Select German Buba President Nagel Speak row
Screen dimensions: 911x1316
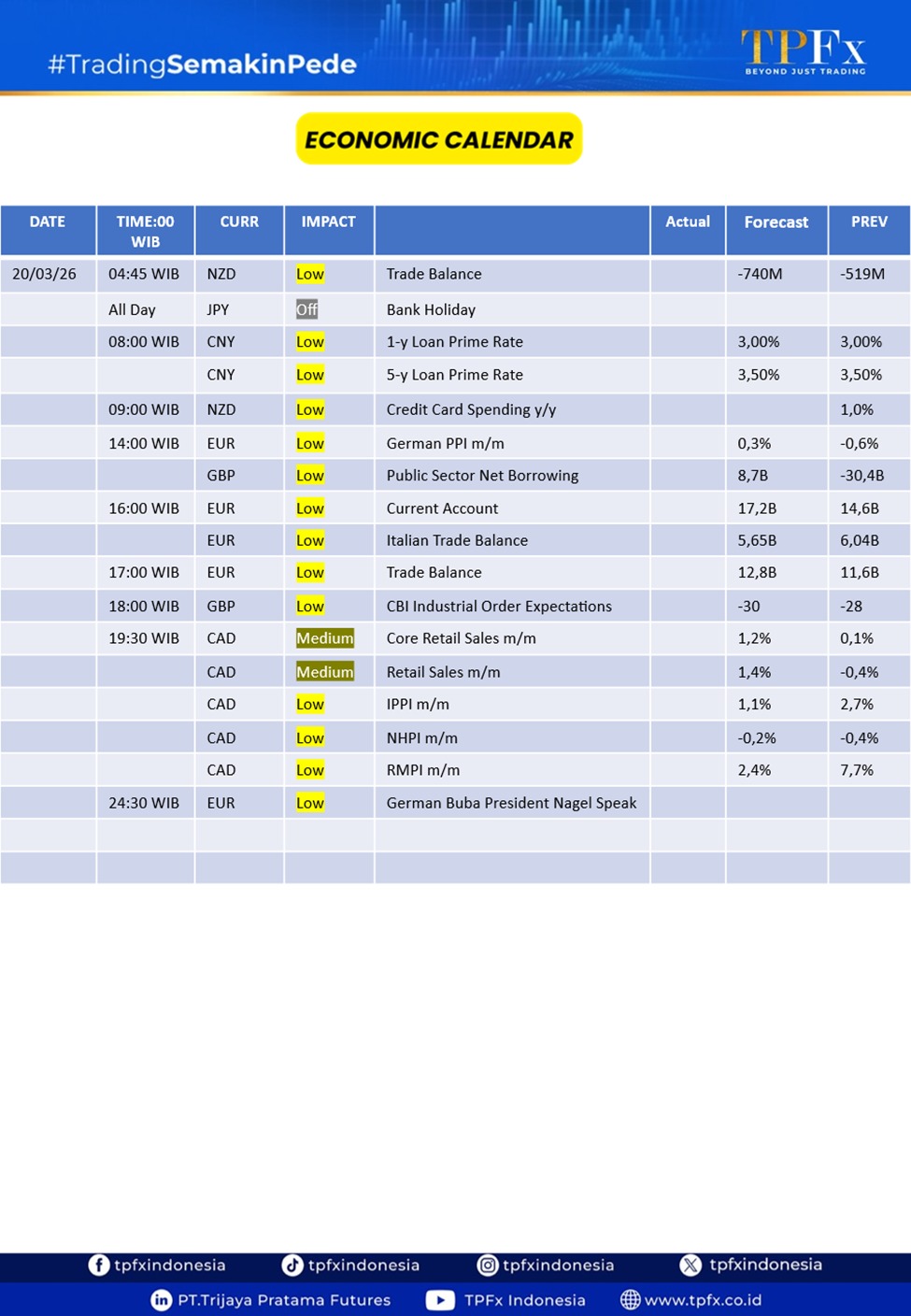(511, 803)
